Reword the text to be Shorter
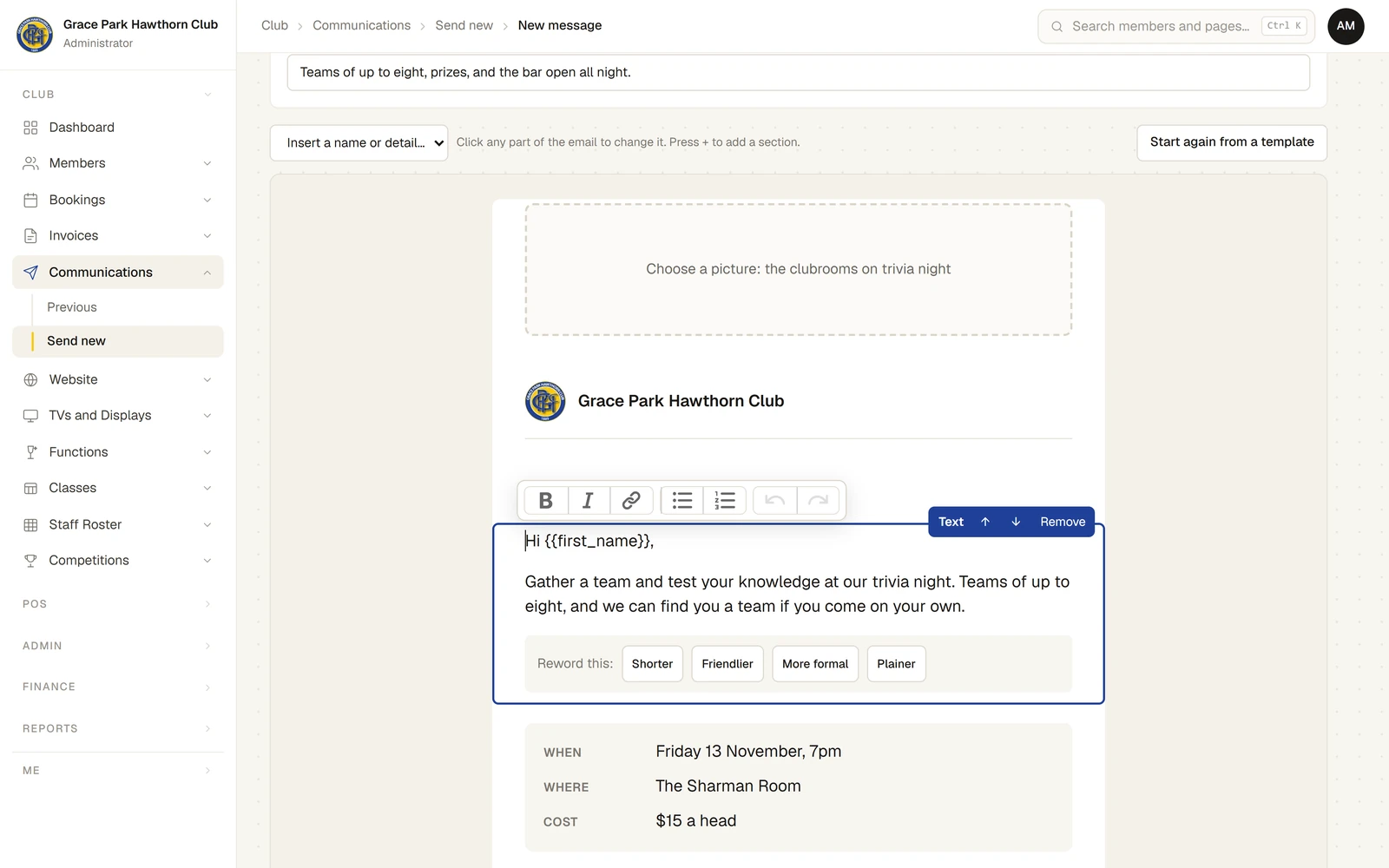1389x868 pixels. [x=652, y=664]
